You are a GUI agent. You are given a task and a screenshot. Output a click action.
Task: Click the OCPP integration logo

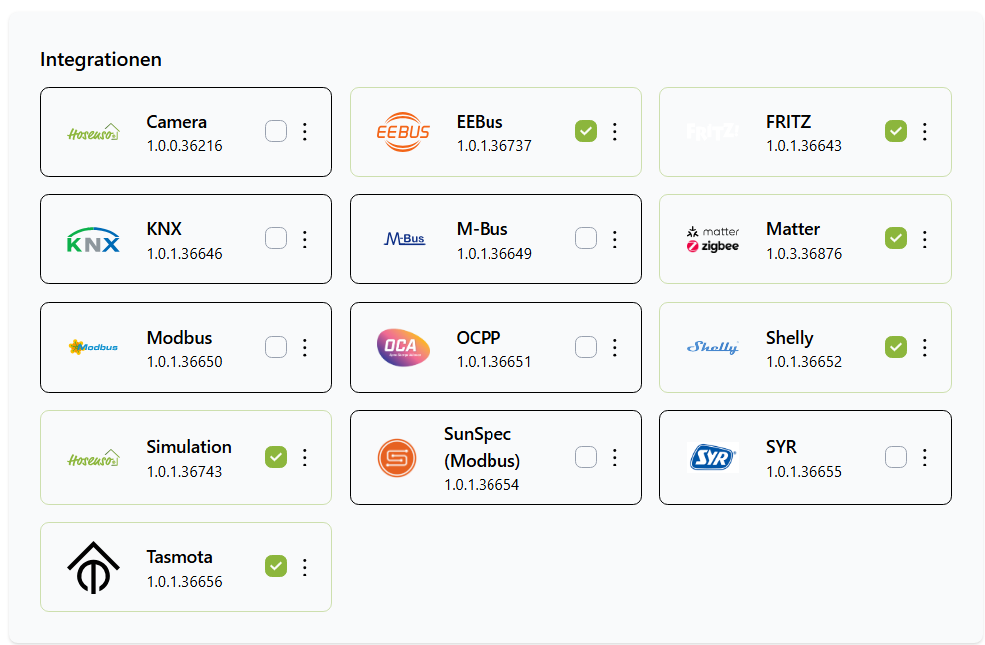point(403,347)
